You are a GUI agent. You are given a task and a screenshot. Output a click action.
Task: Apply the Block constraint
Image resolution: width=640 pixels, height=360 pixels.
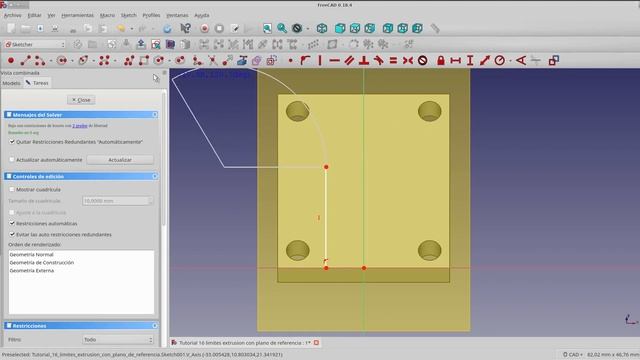pyautogui.click(x=423, y=61)
